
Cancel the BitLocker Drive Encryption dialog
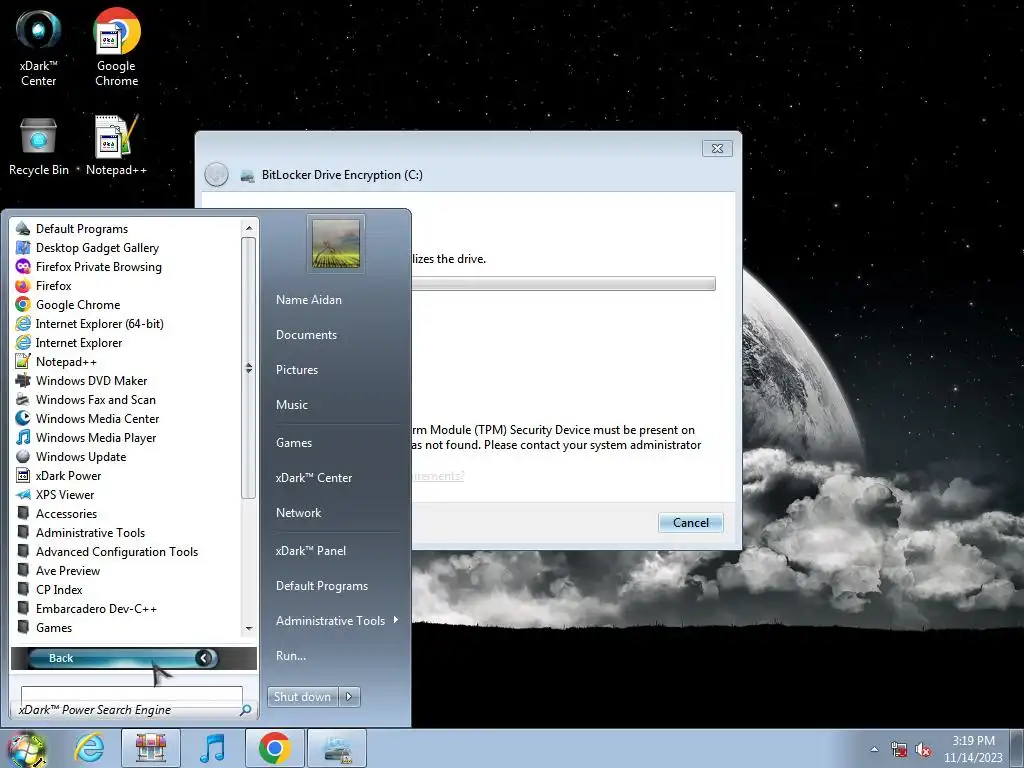point(690,522)
